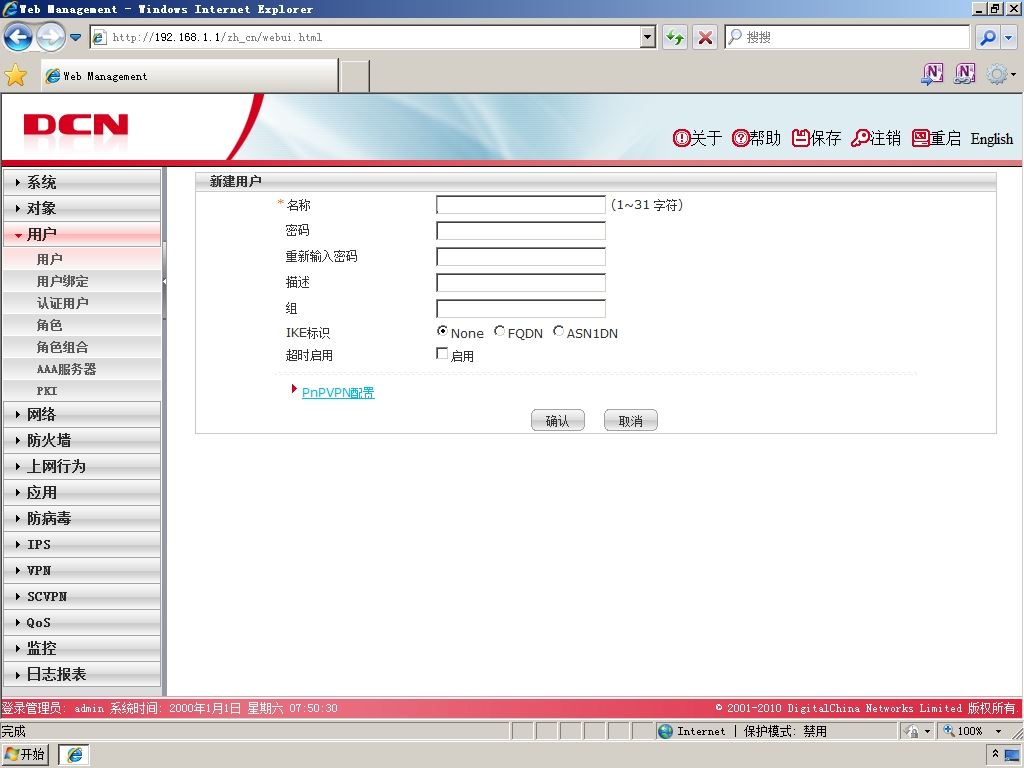Expand the QoS menu section

pos(82,622)
